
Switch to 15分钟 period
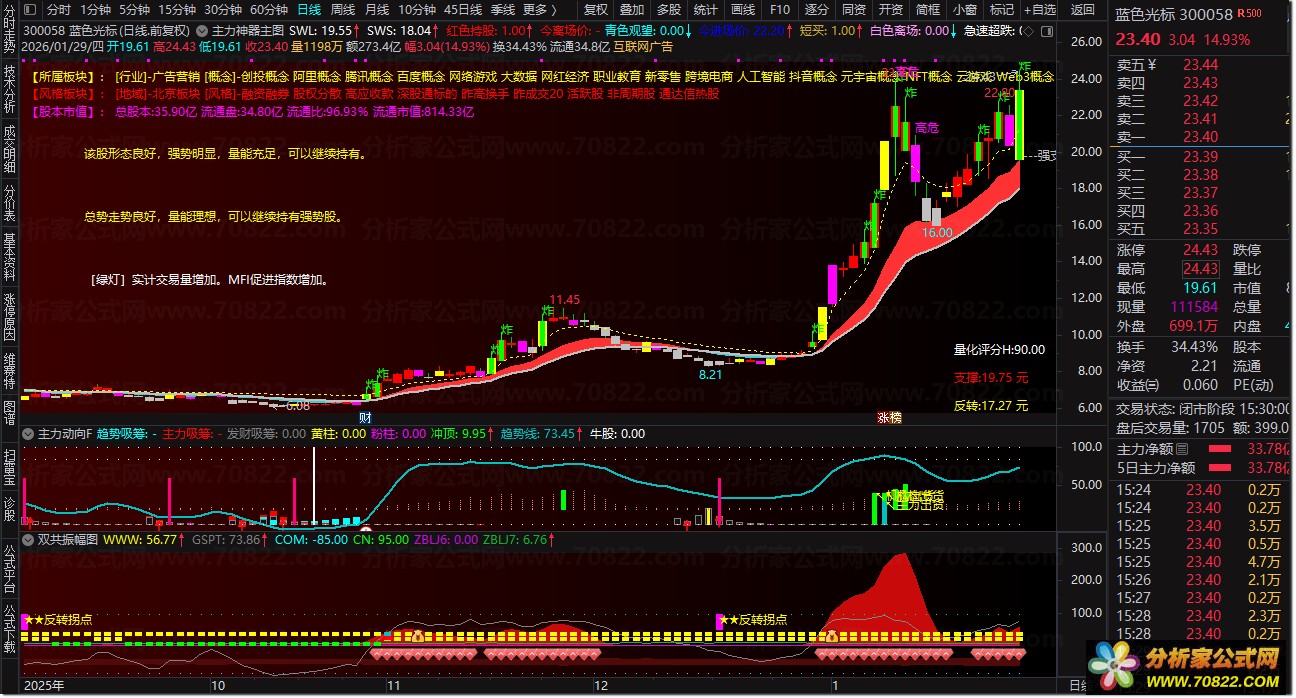pos(177,9)
